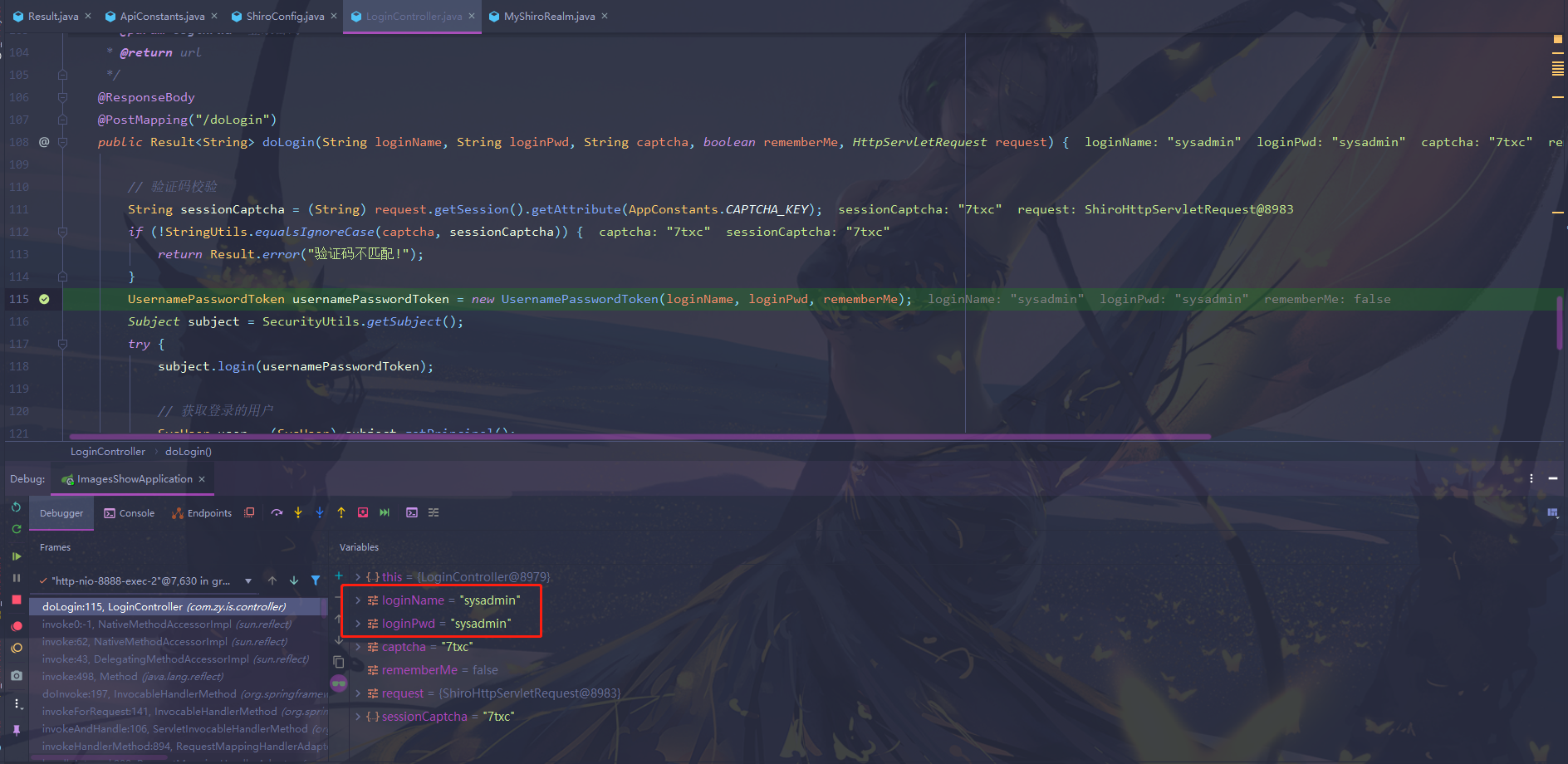The width and height of the screenshot is (1568, 764).
Task: Toggle Mute Breakpoints
Action: [x=17, y=648]
